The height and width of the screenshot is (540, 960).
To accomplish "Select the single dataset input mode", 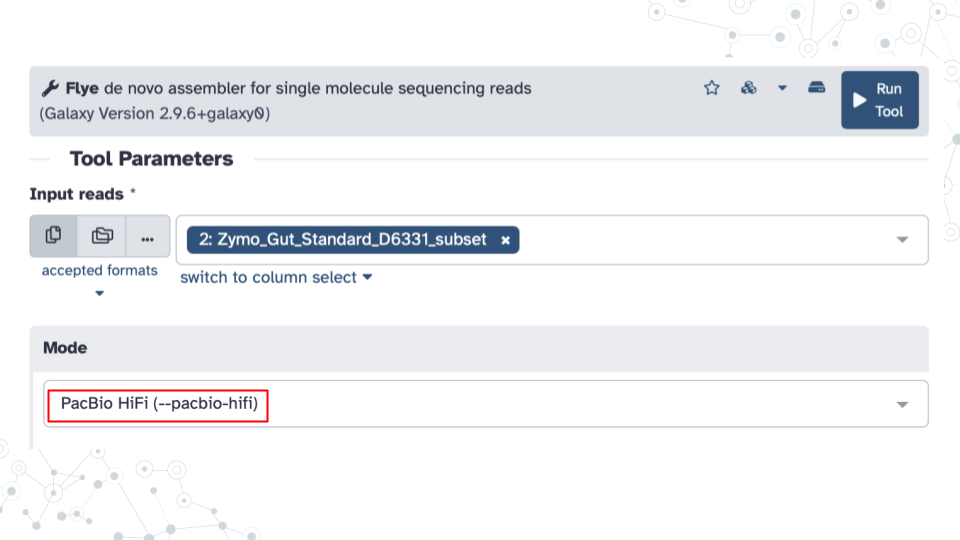I will [54, 236].
